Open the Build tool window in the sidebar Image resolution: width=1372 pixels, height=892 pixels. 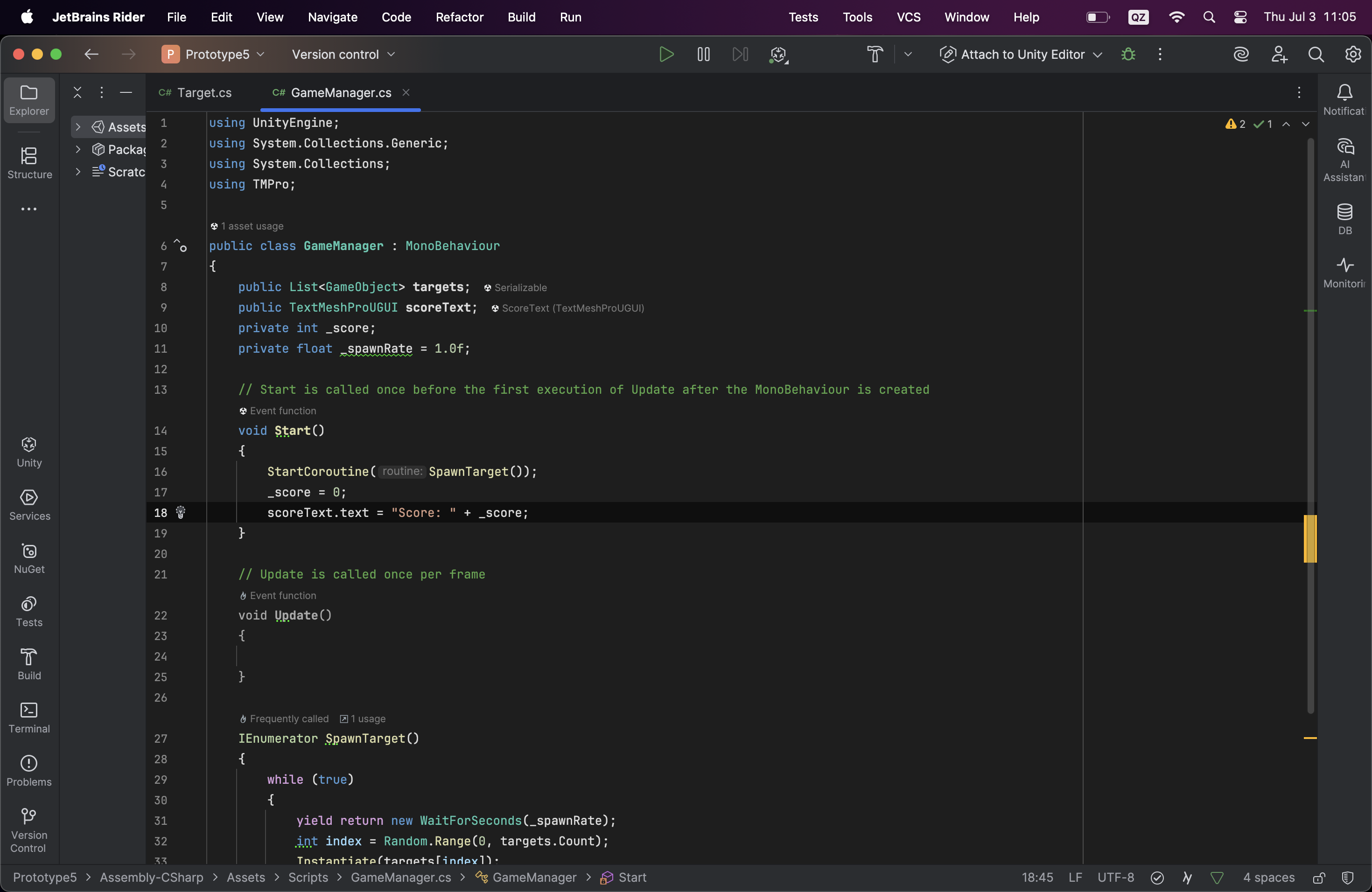29,665
